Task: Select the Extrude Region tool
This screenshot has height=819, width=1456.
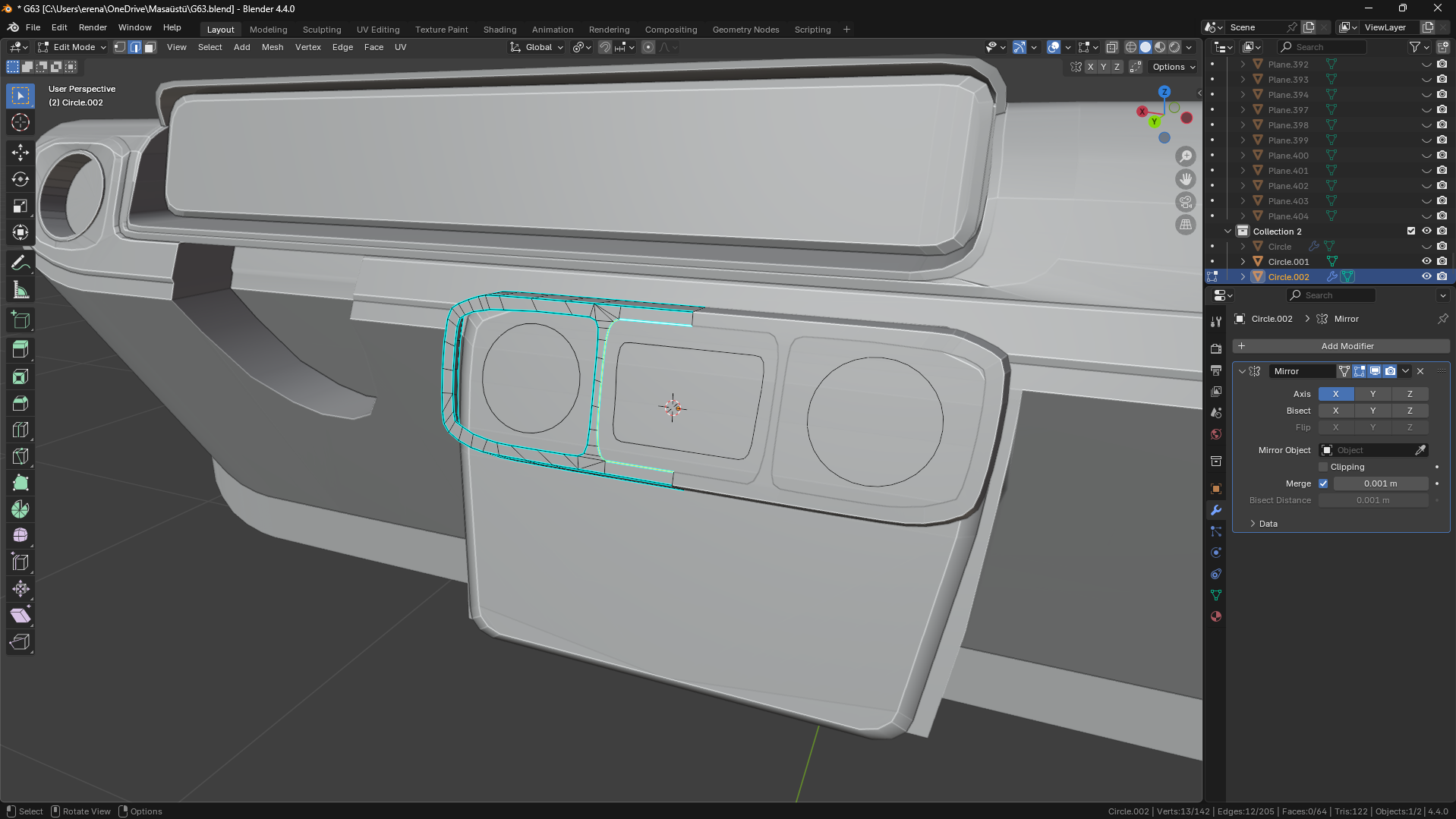Action: [20, 350]
